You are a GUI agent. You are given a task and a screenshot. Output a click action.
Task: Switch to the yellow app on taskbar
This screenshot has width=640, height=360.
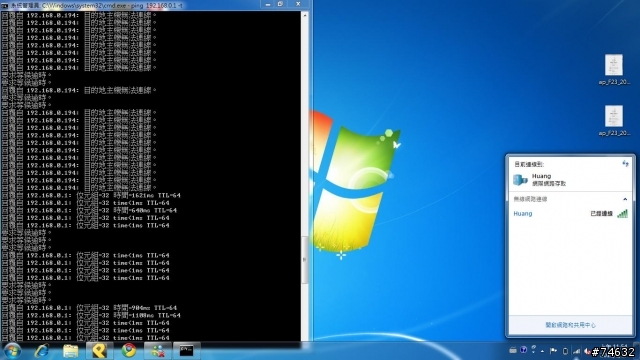(99, 351)
